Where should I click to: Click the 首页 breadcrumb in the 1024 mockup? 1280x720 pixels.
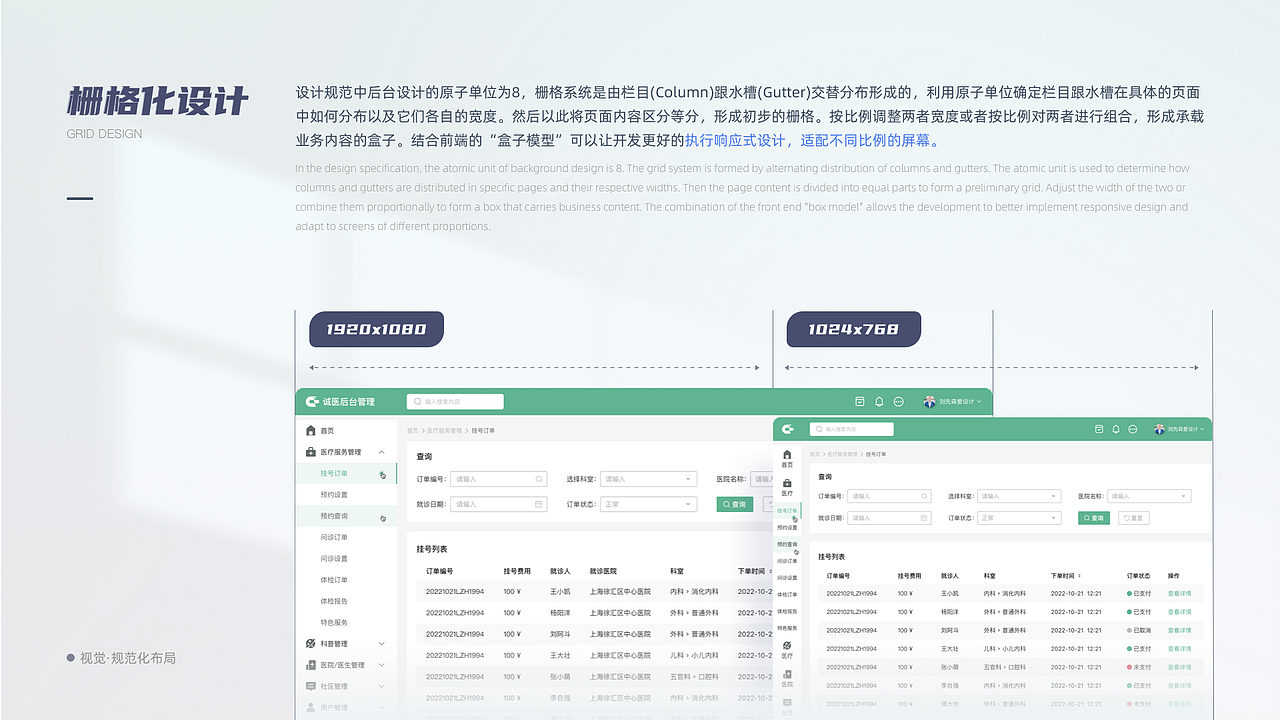click(814, 454)
